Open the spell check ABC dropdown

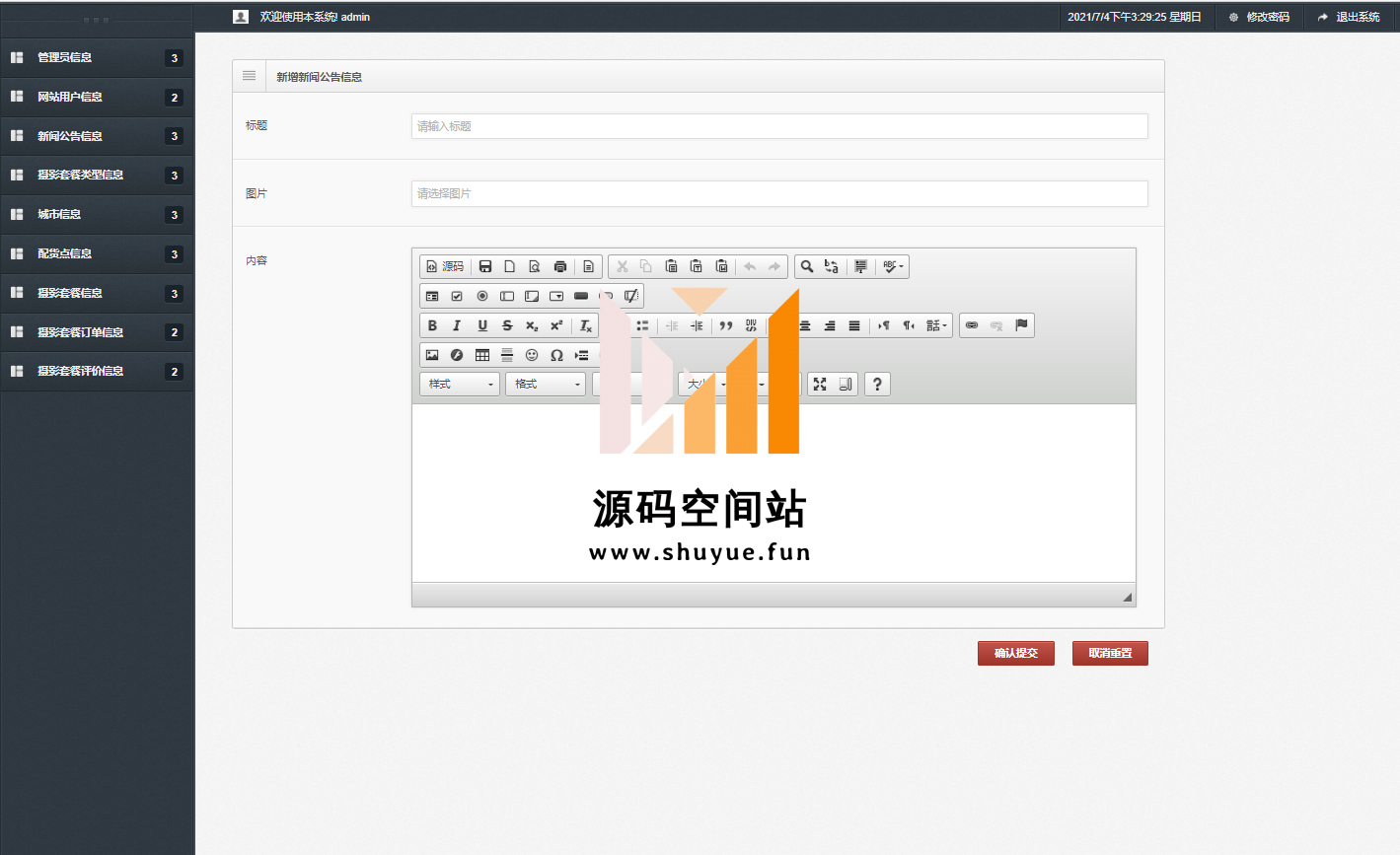[893, 266]
